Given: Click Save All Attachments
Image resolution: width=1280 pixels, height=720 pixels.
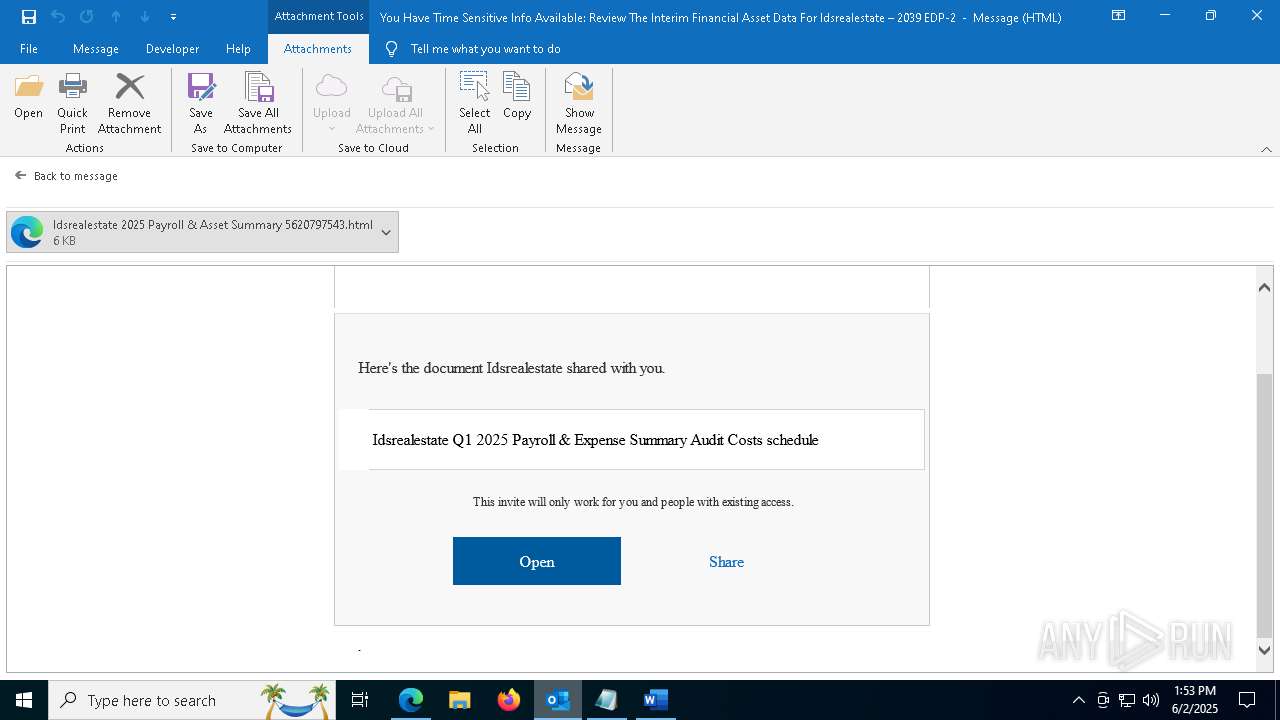Looking at the screenshot, I should (x=258, y=104).
